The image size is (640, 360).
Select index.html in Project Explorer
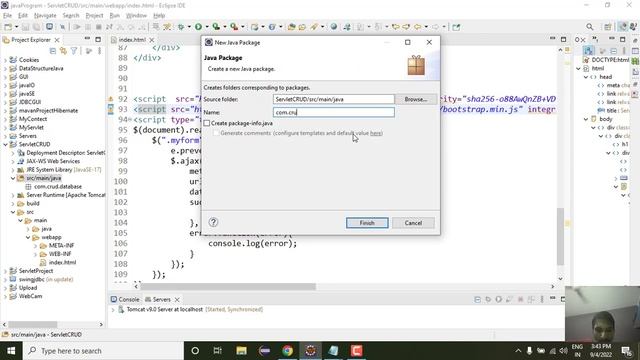[x=62, y=262]
